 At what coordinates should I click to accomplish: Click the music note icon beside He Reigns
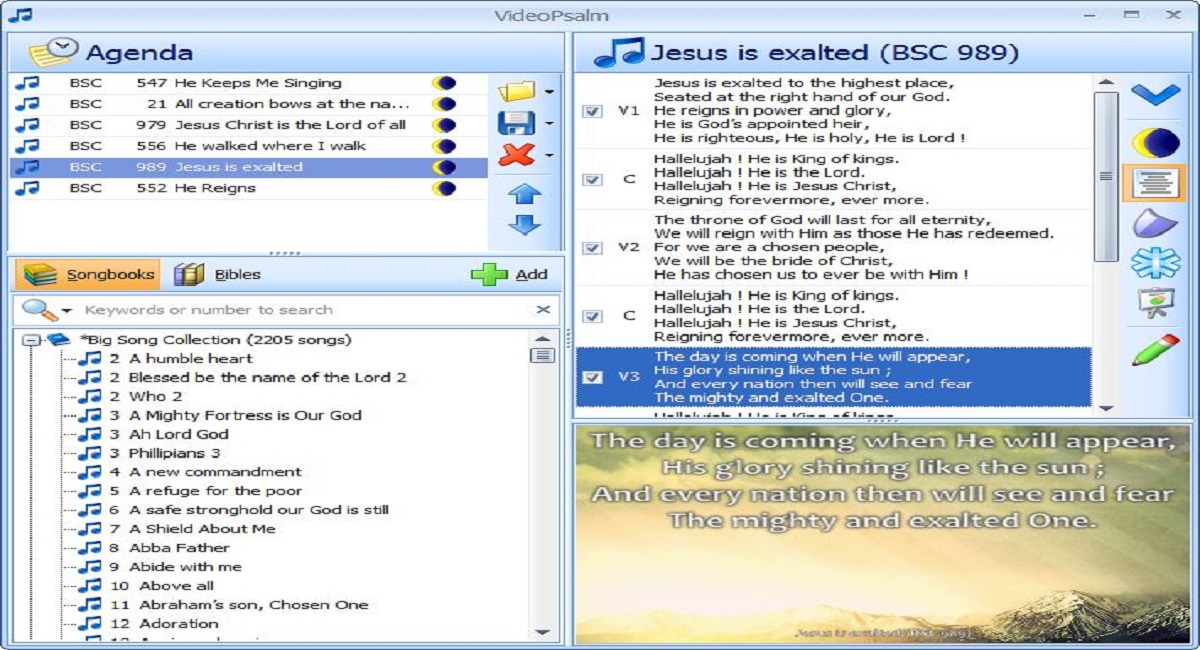[x=27, y=188]
